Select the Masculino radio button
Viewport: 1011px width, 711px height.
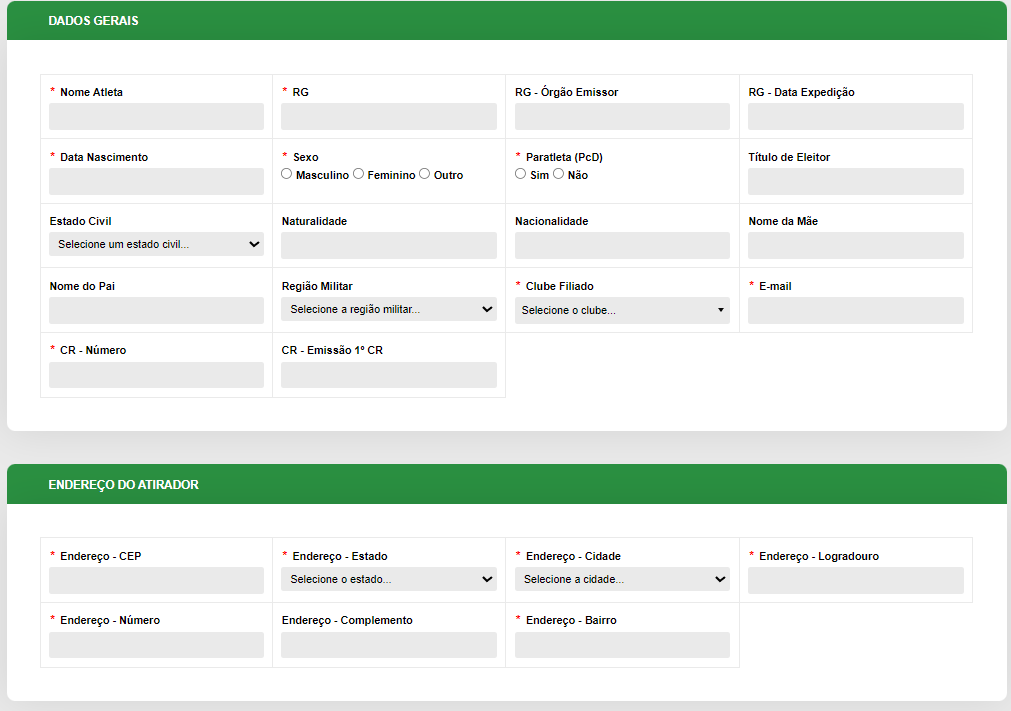pos(287,174)
